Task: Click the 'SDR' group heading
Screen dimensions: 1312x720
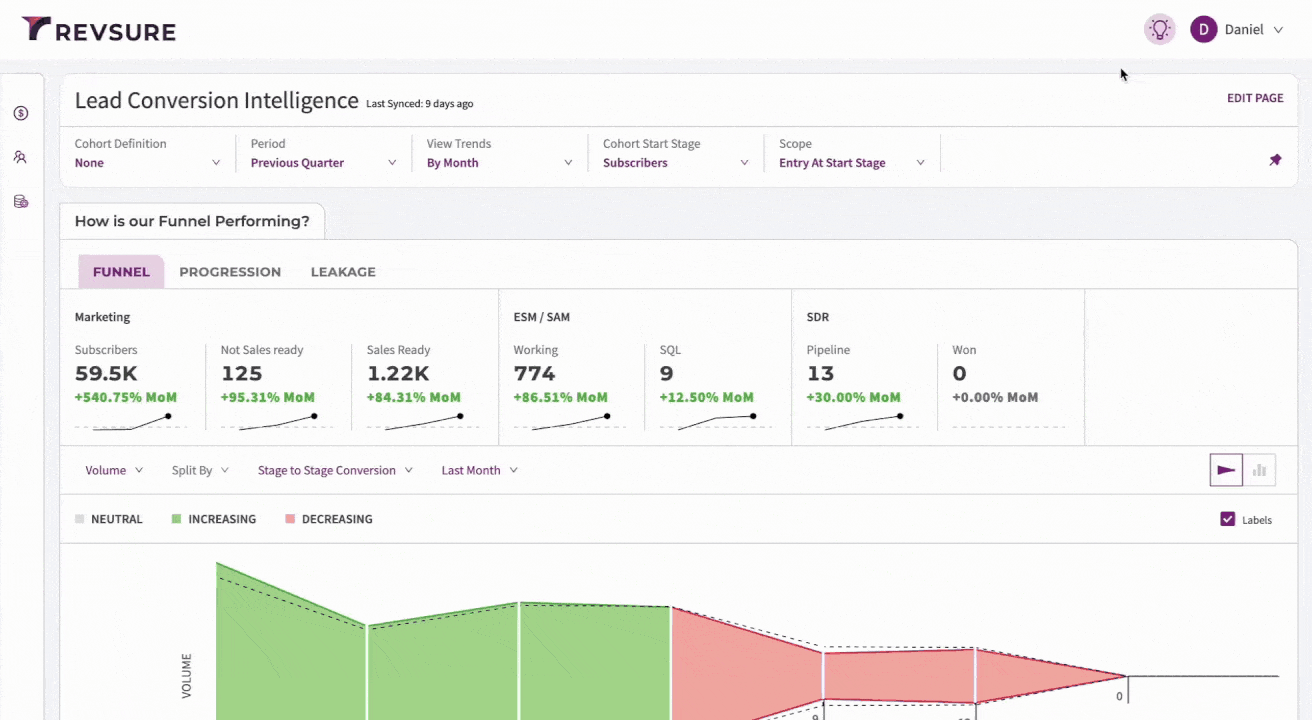Action: point(819,317)
